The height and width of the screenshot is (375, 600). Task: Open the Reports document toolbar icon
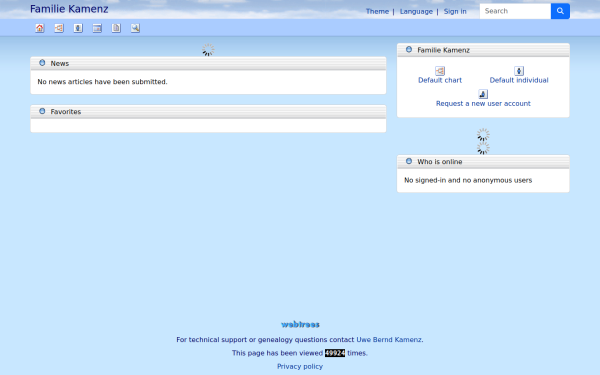(116, 28)
